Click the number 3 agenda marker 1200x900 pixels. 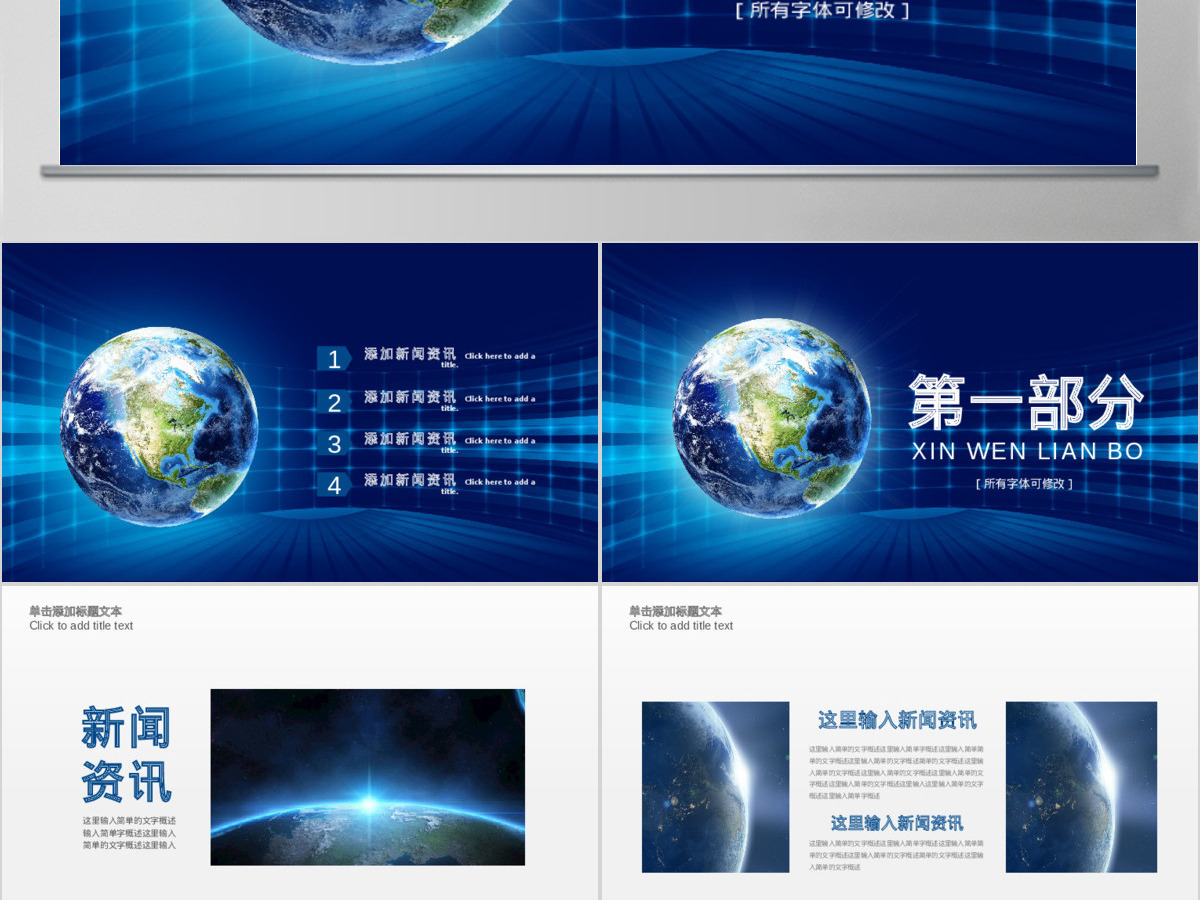pos(334,444)
